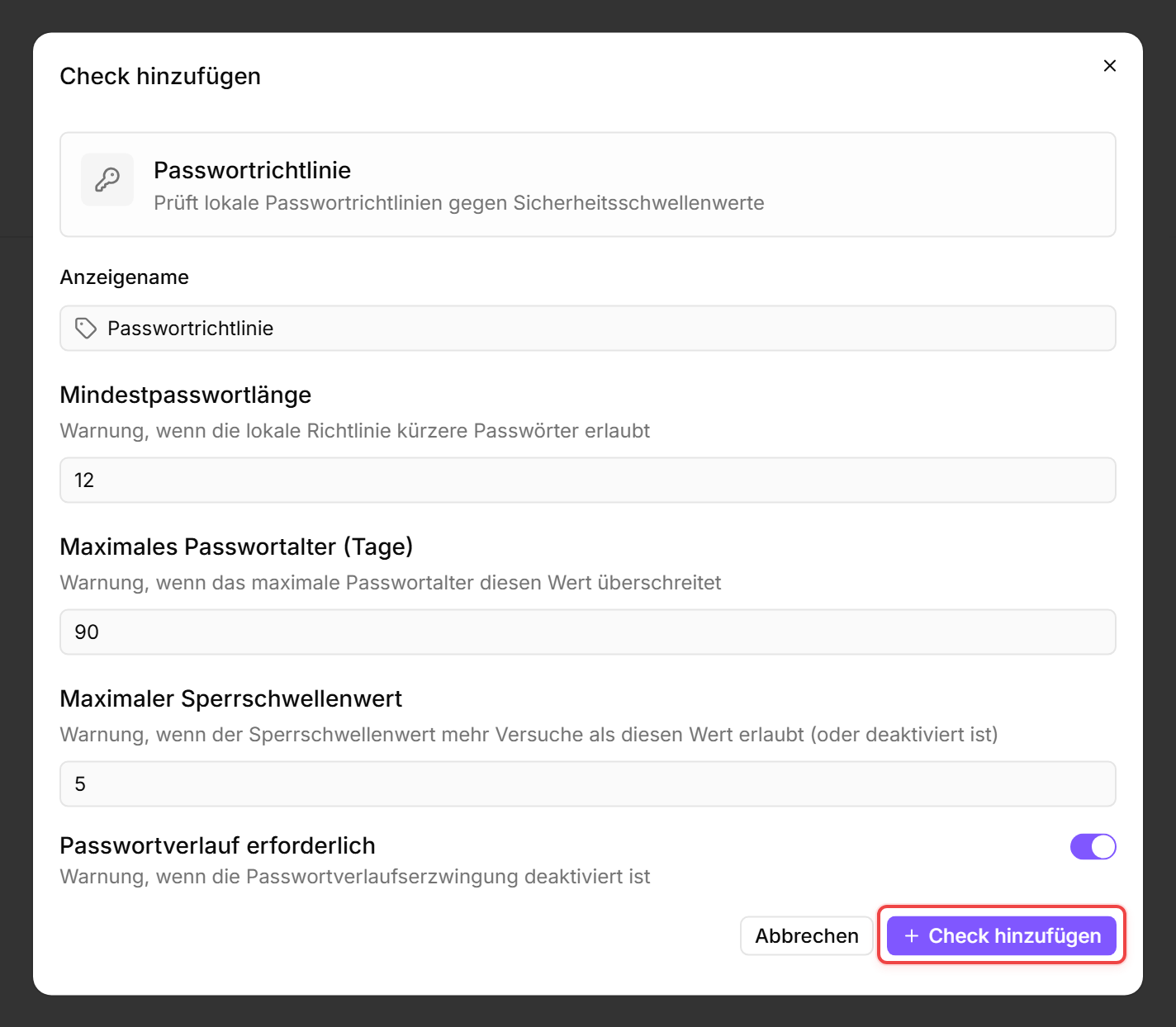Click the tag icon in Anzeigename field
Screen dimensions: 1176x1027
(86, 329)
